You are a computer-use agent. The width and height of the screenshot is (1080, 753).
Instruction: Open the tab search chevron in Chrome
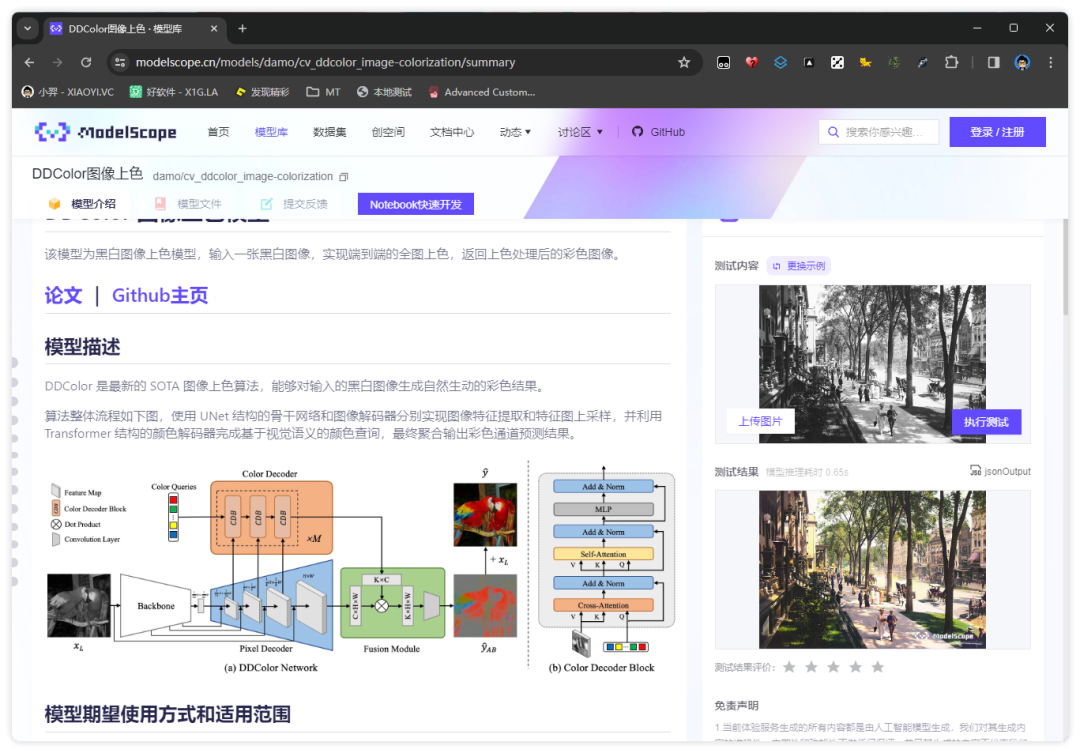(27, 28)
